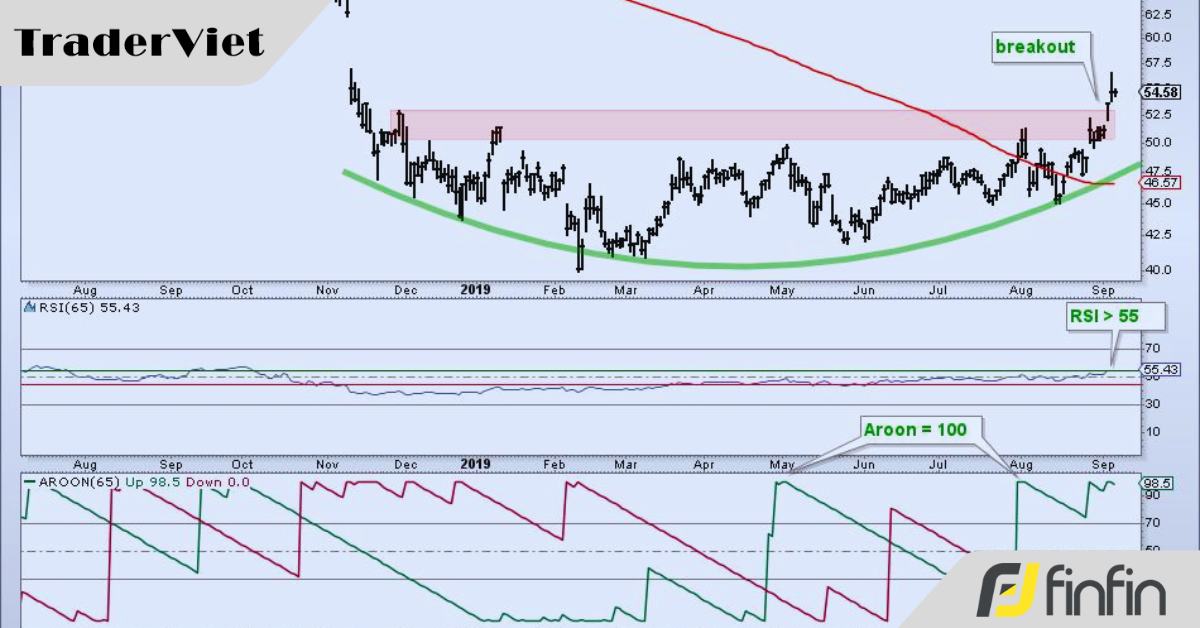
Task: Click the finfin brand text
Action: pos(1107,592)
